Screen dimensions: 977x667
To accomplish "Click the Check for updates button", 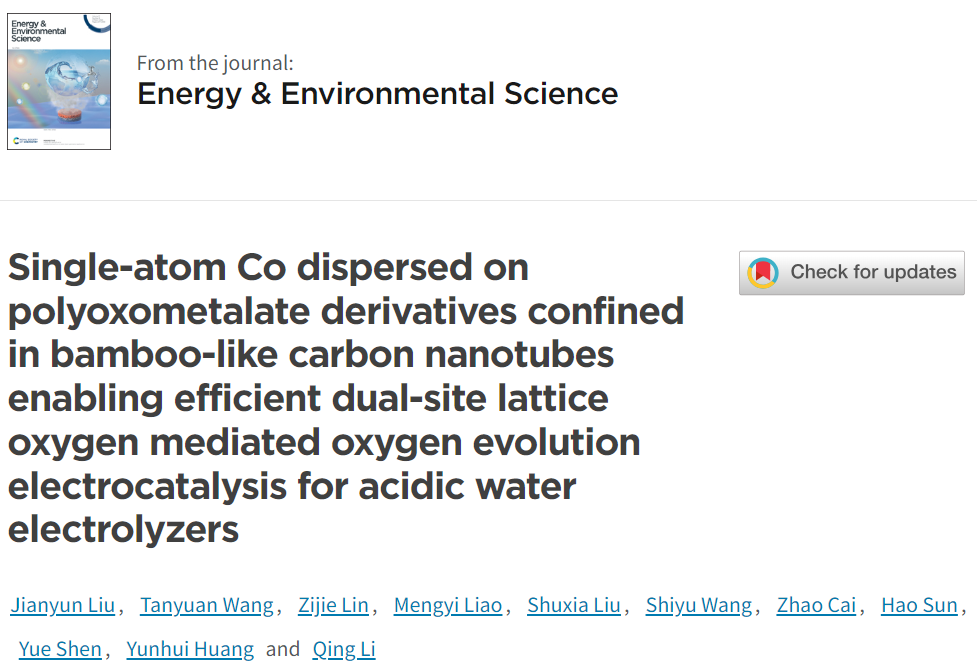I will point(852,272).
